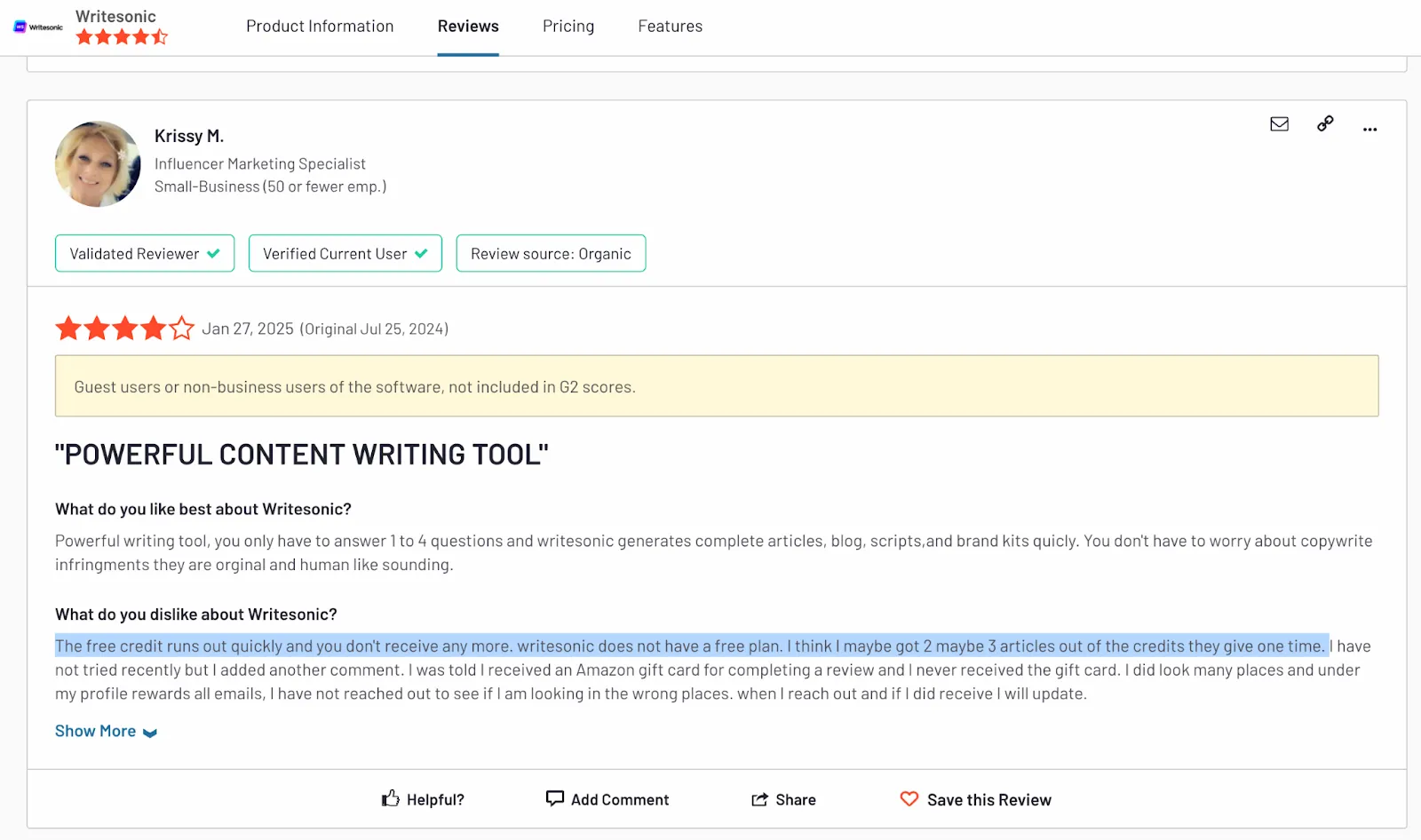Image resolution: width=1421 pixels, height=840 pixels.
Task: Copy the review link via chain icon
Action: click(x=1325, y=123)
